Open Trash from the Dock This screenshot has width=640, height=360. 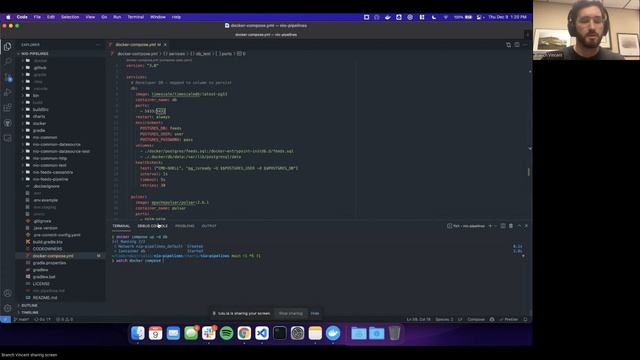pyautogui.click(x=394, y=333)
